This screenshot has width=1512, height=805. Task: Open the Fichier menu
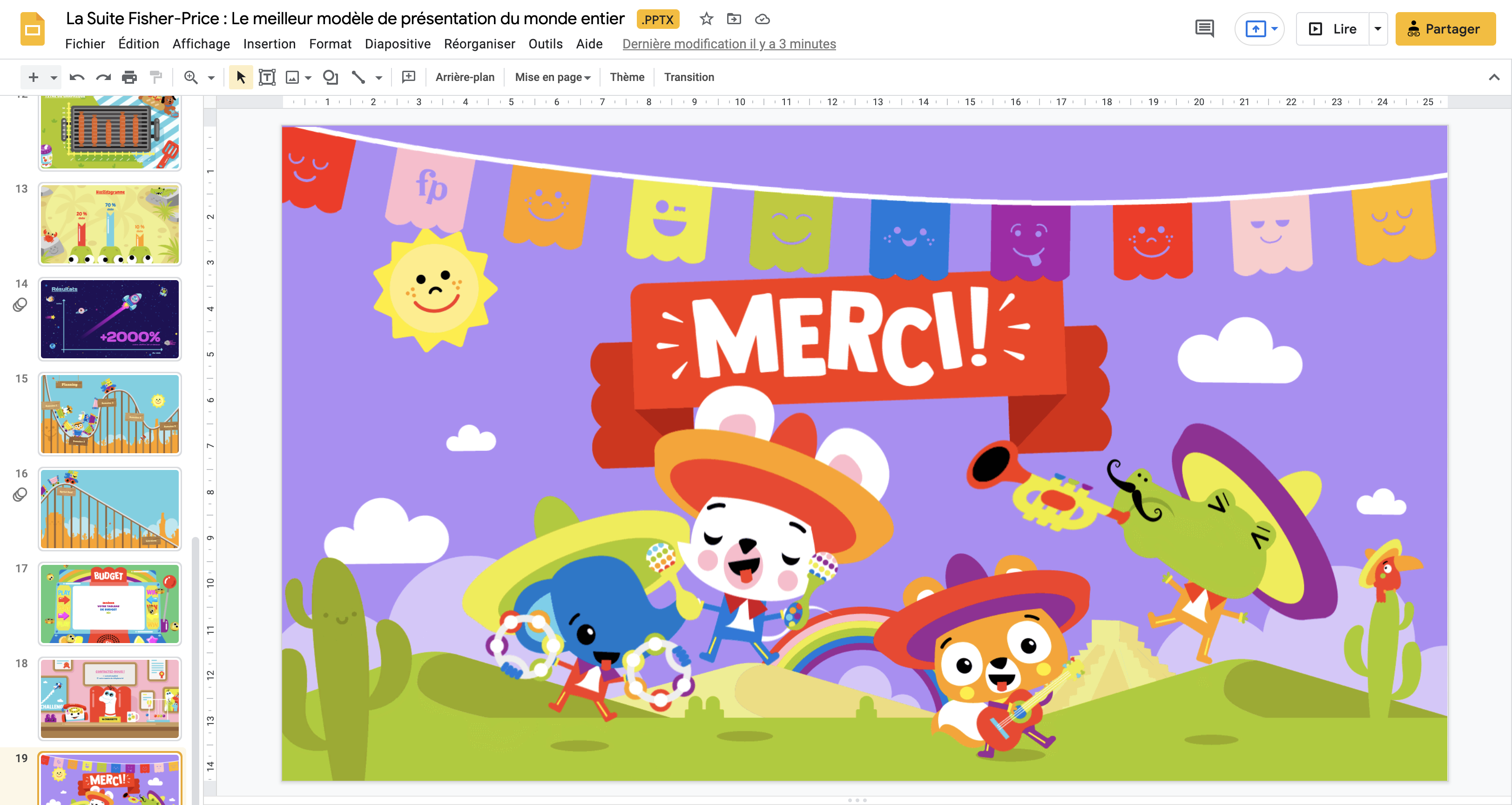[x=85, y=44]
